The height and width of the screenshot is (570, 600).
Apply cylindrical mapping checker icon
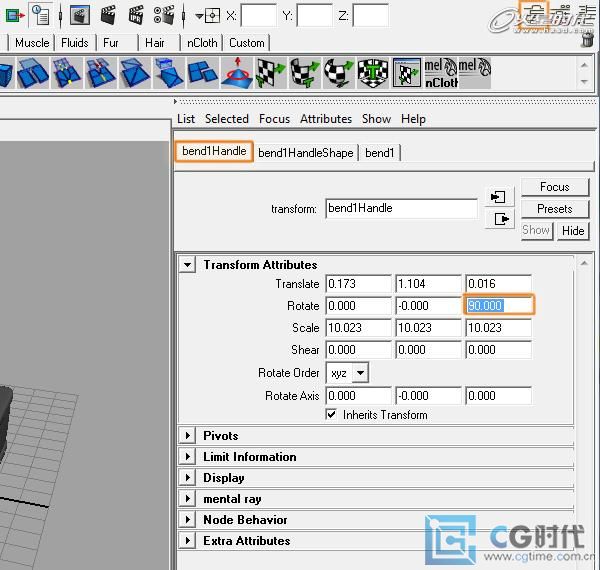(x=305, y=73)
